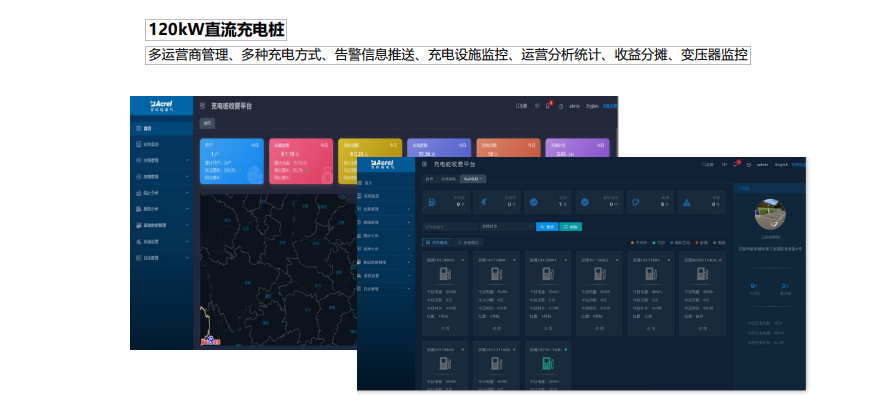This screenshot has height=409, width=889.
Task: Expand 日志管理 menu in back window sidebar
Action: click(161, 258)
